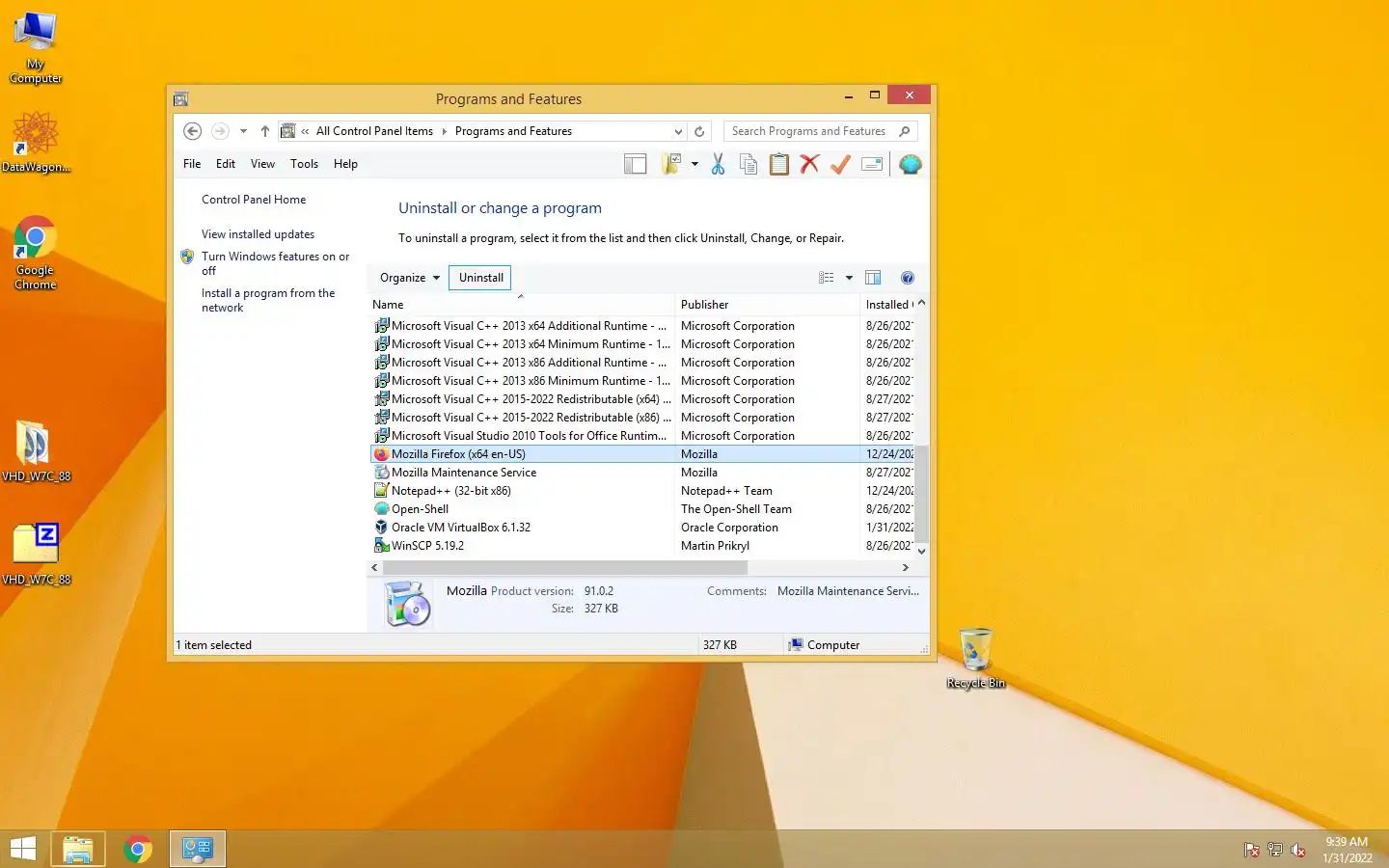Image resolution: width=1389 pixels, height=868 pixels.
Task: Select Notepad++ (32-bit x86) entry
Action: click(641, 491)
